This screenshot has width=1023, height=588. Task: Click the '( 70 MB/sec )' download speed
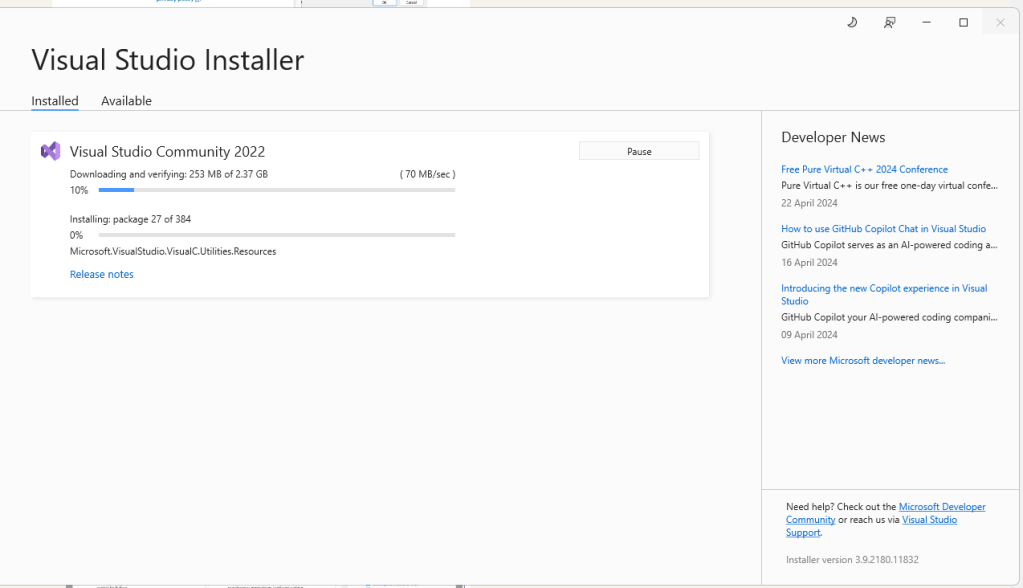(427, 174)
